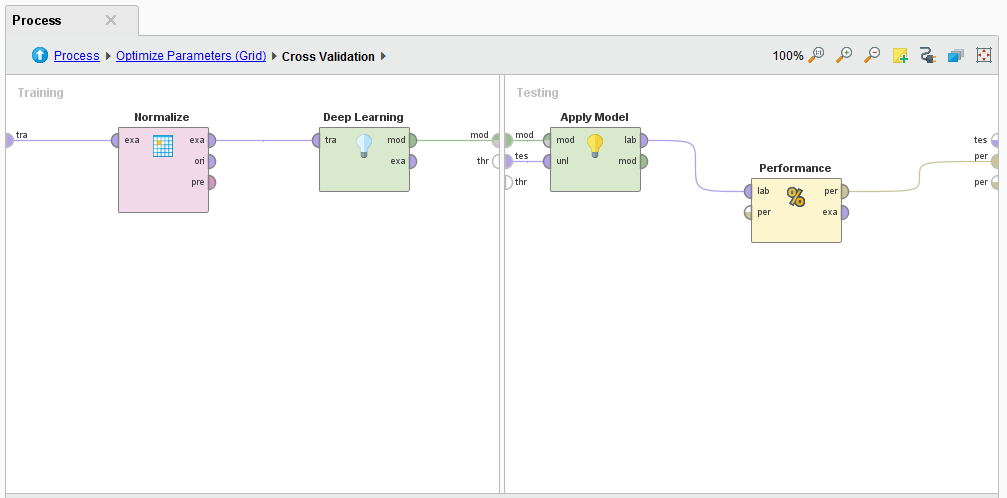
Task: Click Performance exa output port
Action: pos(845,212)
